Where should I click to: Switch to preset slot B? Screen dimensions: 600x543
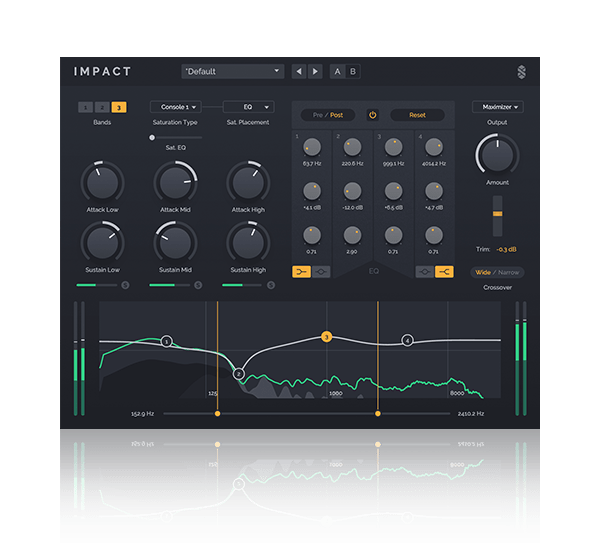353,72
